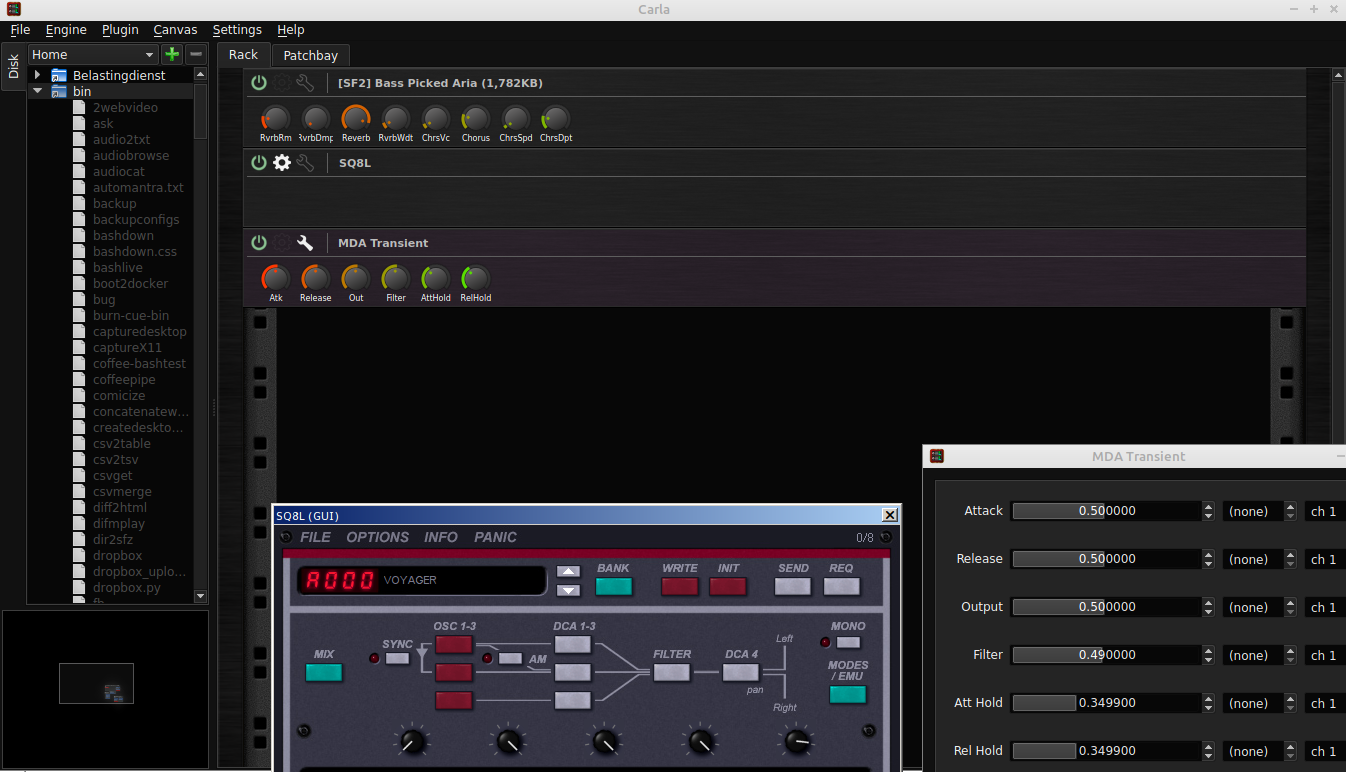Select next program with SQ8L up arrow
The height and width of the screenshot is (772, 1346).
pyautogui.click(x=569, y=571)
